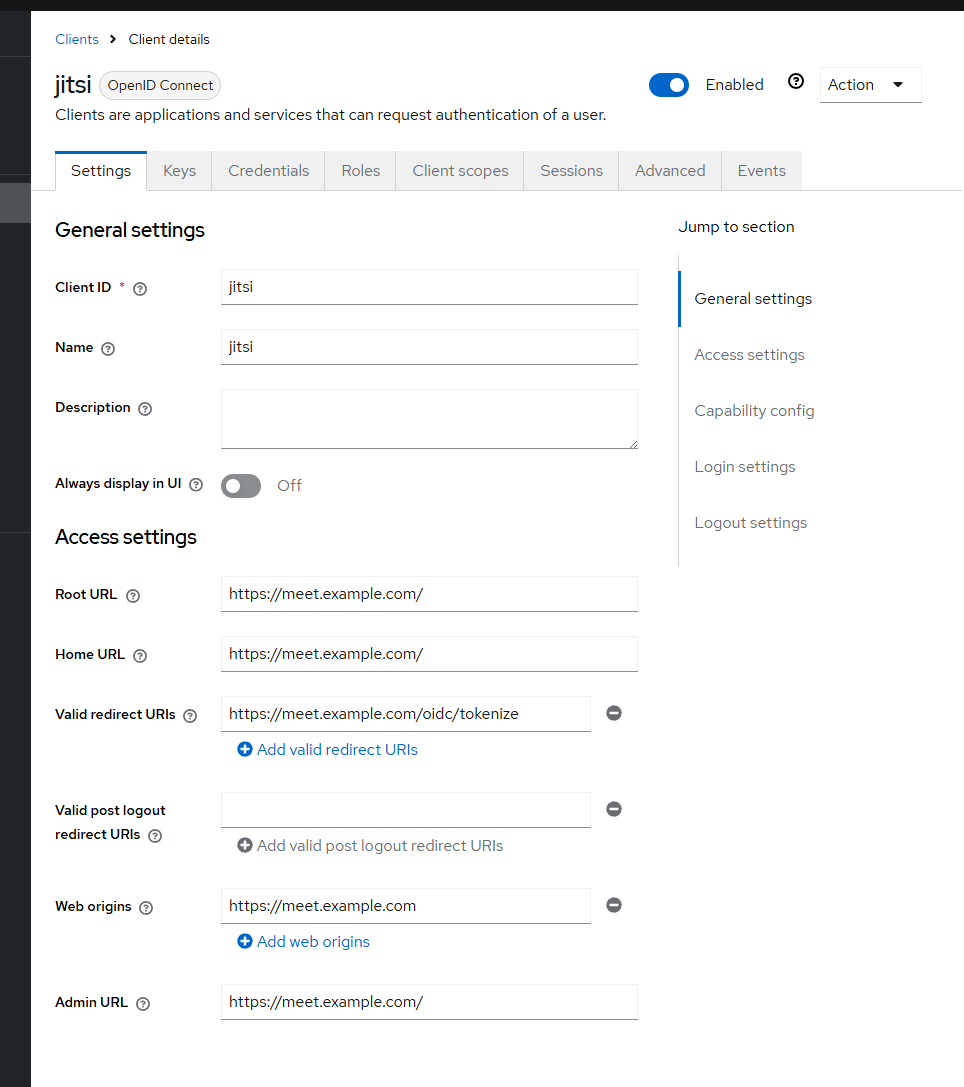Image resolution: width=964 pixels, height=1087 pixels.
Task: Click the Client details breadcrumb text
Action: point(169,40)
